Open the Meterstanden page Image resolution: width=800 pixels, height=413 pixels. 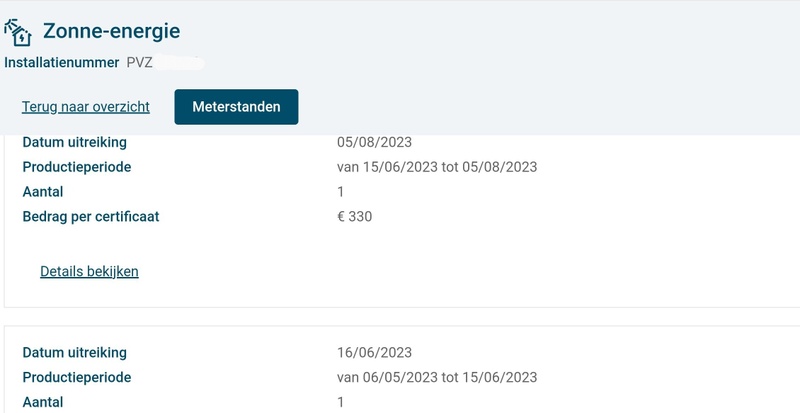click(x=236, y=107)
